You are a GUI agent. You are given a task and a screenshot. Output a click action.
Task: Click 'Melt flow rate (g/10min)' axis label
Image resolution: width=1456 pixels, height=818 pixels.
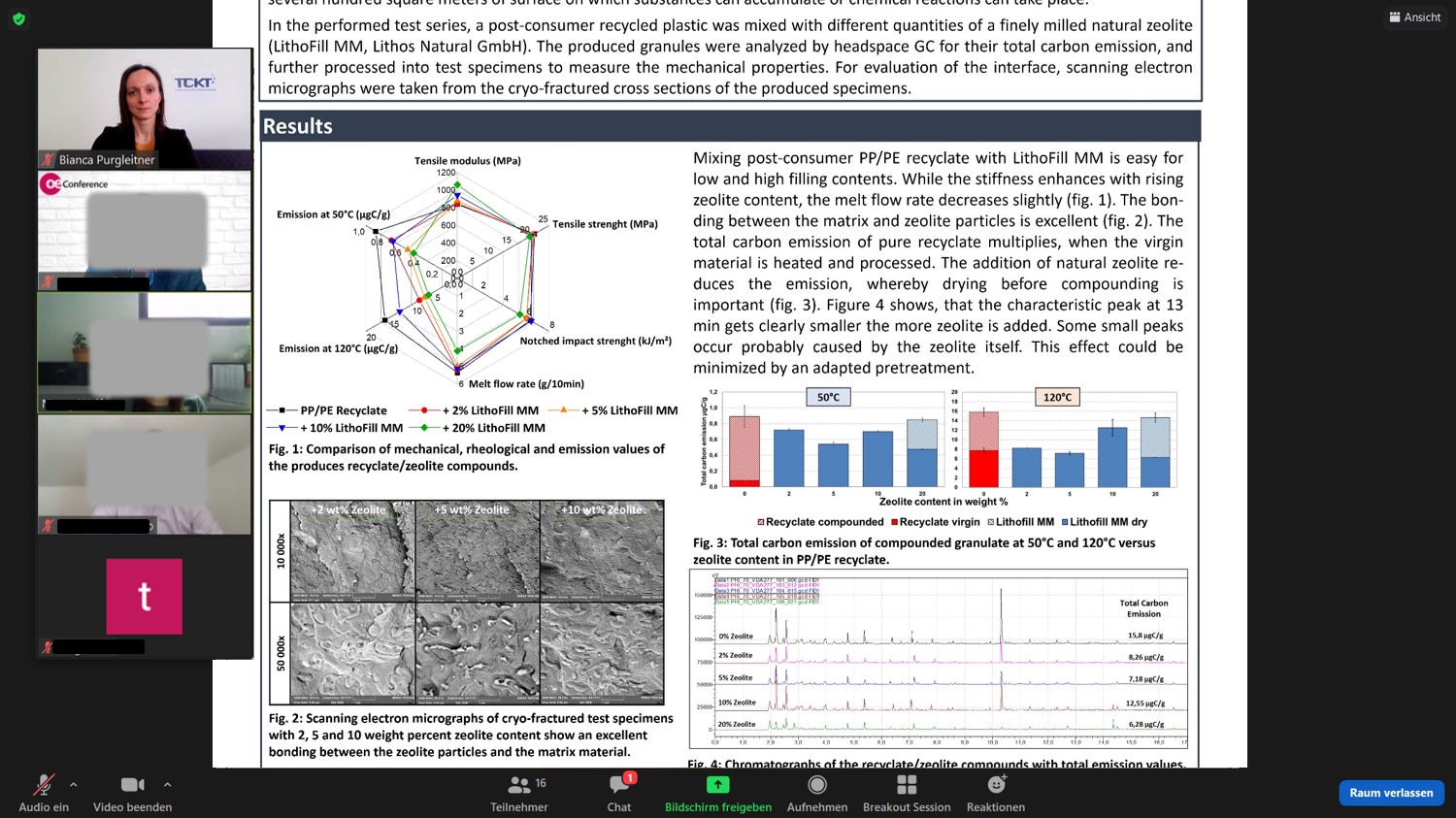tap(526, 384)
